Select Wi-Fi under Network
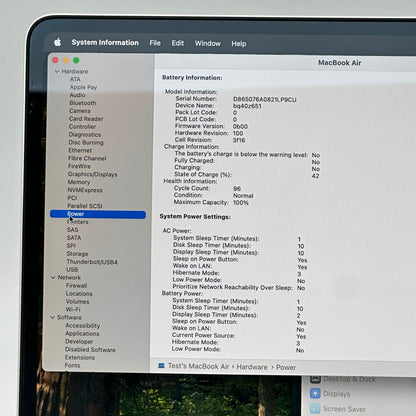Screen dimensions: 416x416 click(73, 309)
